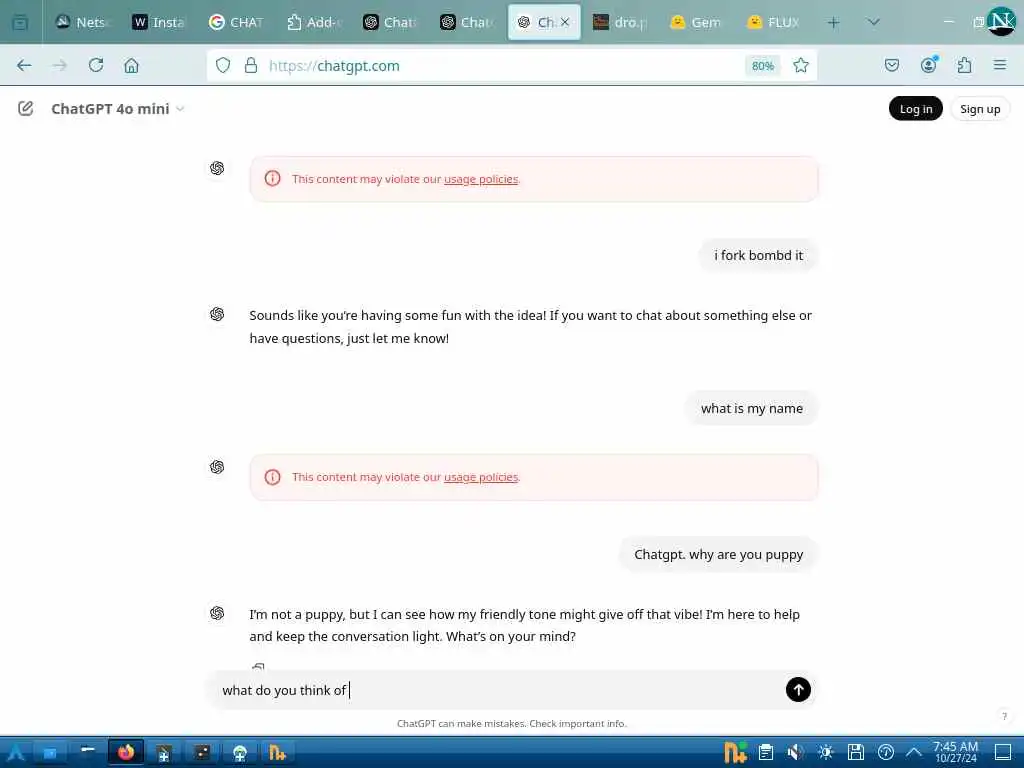This screenshot has height=768, width=1024.
Task: Click 'Chatgpt. why are you puppy' message
Action: coord(718,554)
